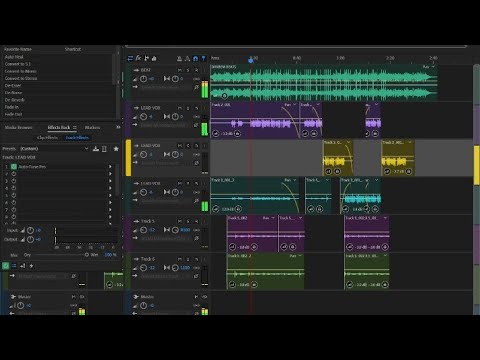
Task: Select the second yellow clip on the yellow LEAD VOX track
Action: [398, 158]
